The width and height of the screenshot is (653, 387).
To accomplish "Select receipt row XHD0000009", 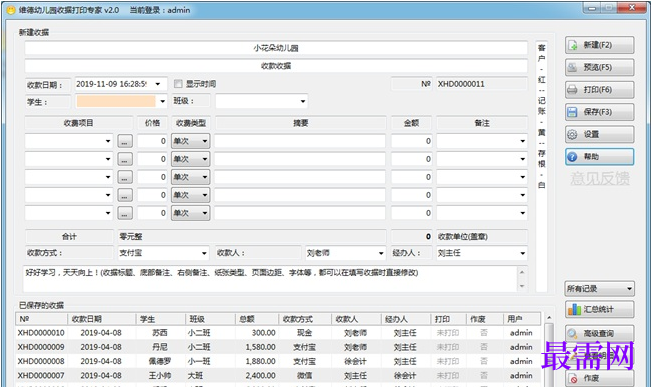I will click(x=278, y=347).
